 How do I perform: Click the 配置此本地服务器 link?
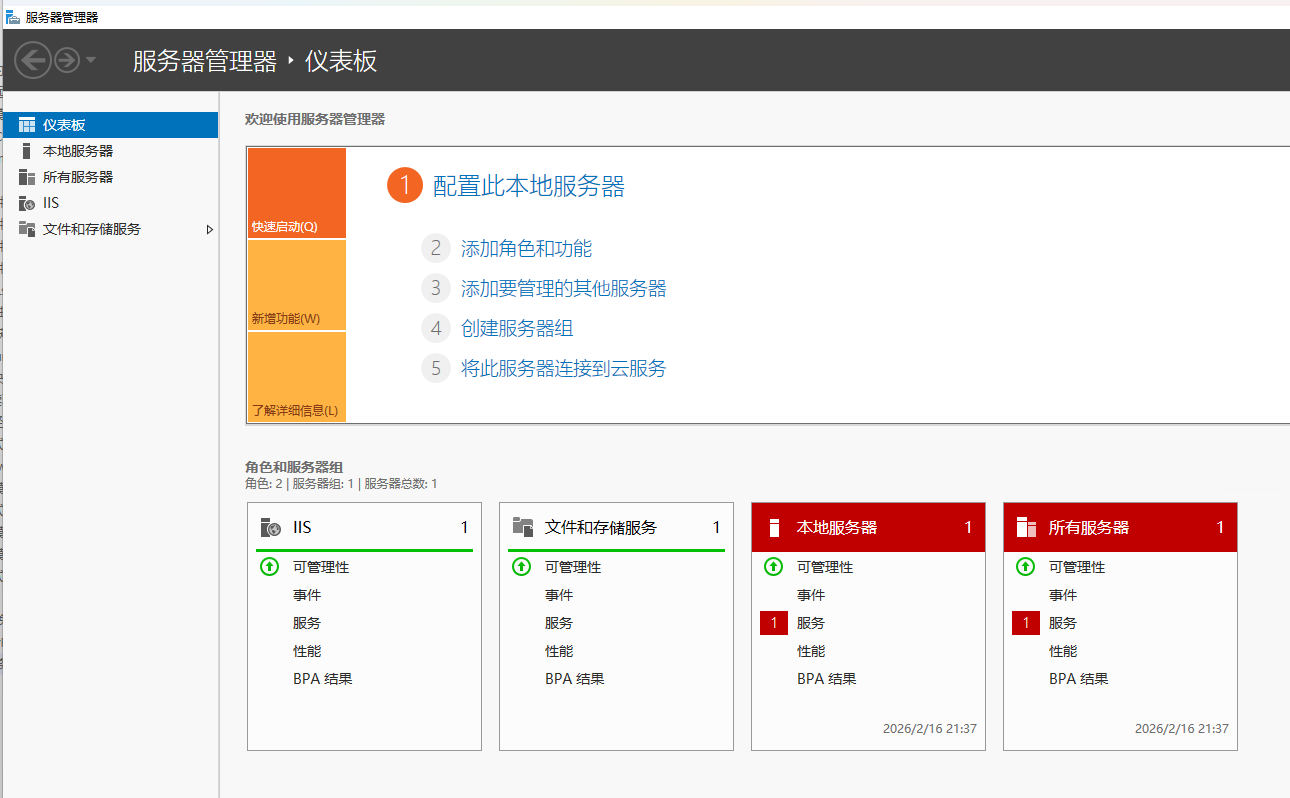coord(528,186)
